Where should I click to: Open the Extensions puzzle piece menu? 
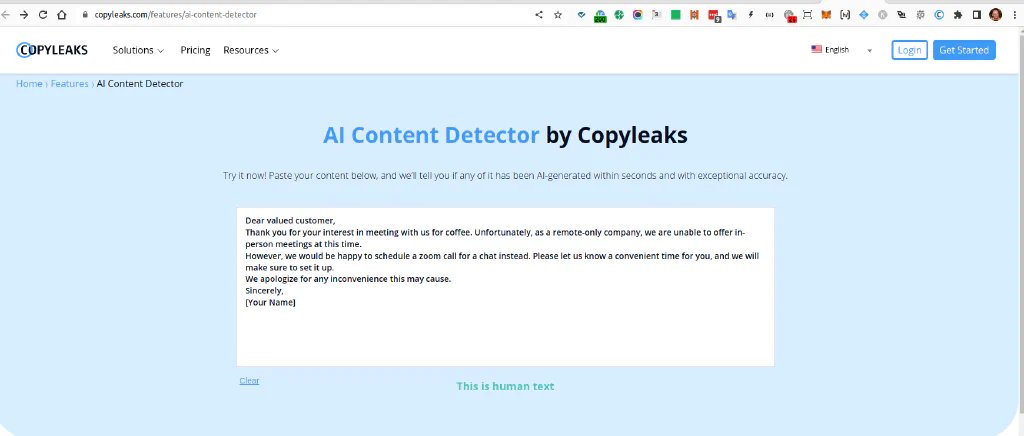point(958,14)
